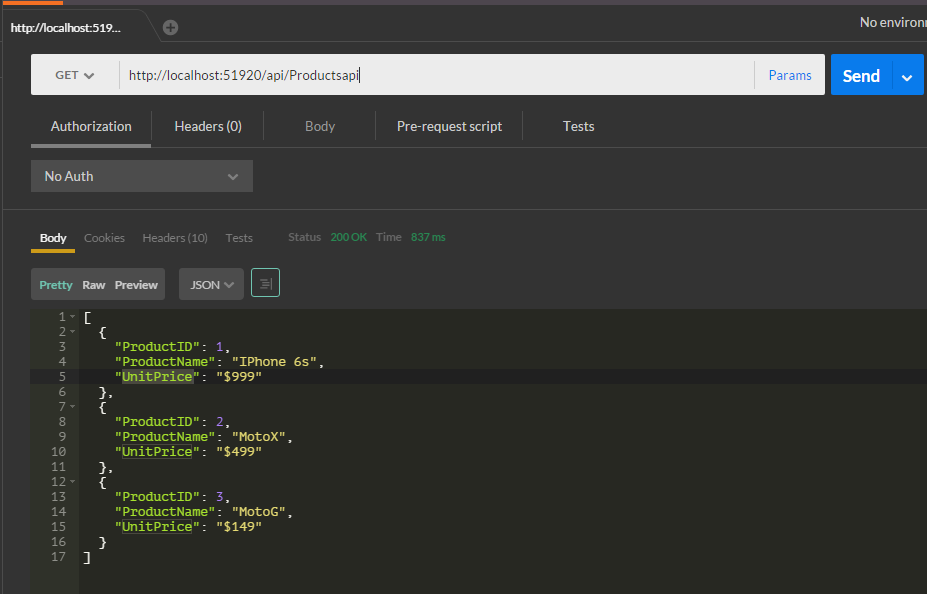Open the Send button dropdown arrow
927x594 pixels.
click(x=907, y=76)
